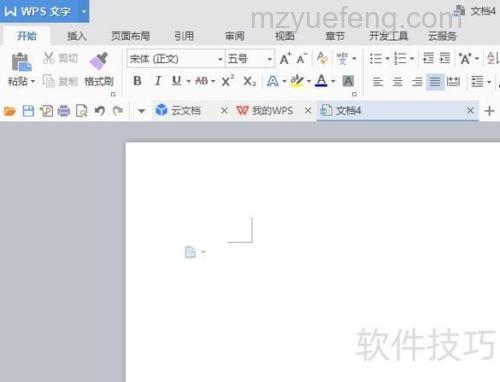This screenshot has height=382, width=500.
Task: Align text left
Action: [x=378, y=81]
